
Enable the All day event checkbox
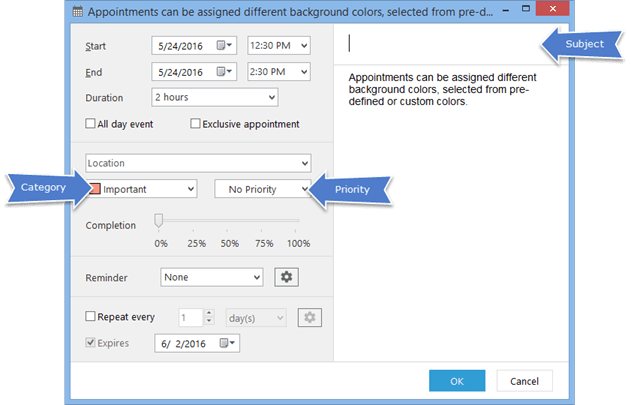click(90, 123)
